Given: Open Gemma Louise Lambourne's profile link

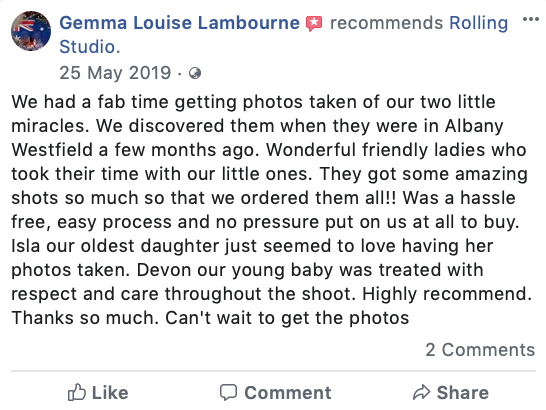Looking at the screenshot, I should 179,23.
